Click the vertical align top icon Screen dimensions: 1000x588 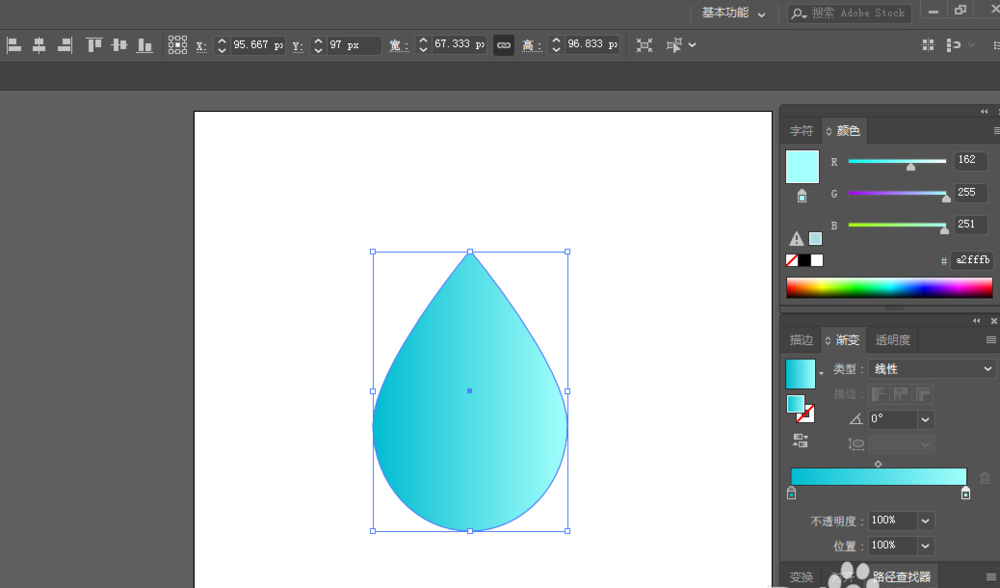click(94, 45)
